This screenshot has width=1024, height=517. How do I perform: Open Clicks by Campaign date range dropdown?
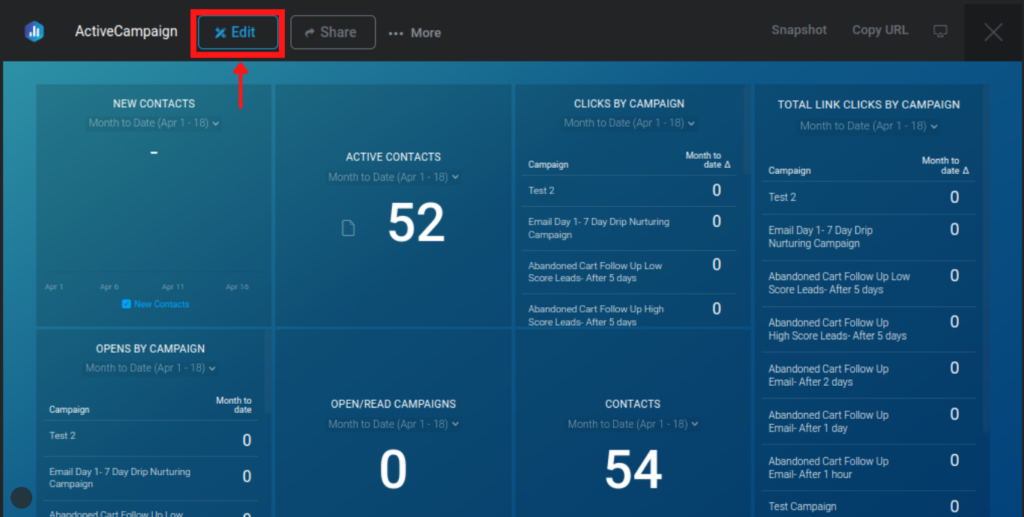pos(629,123)
